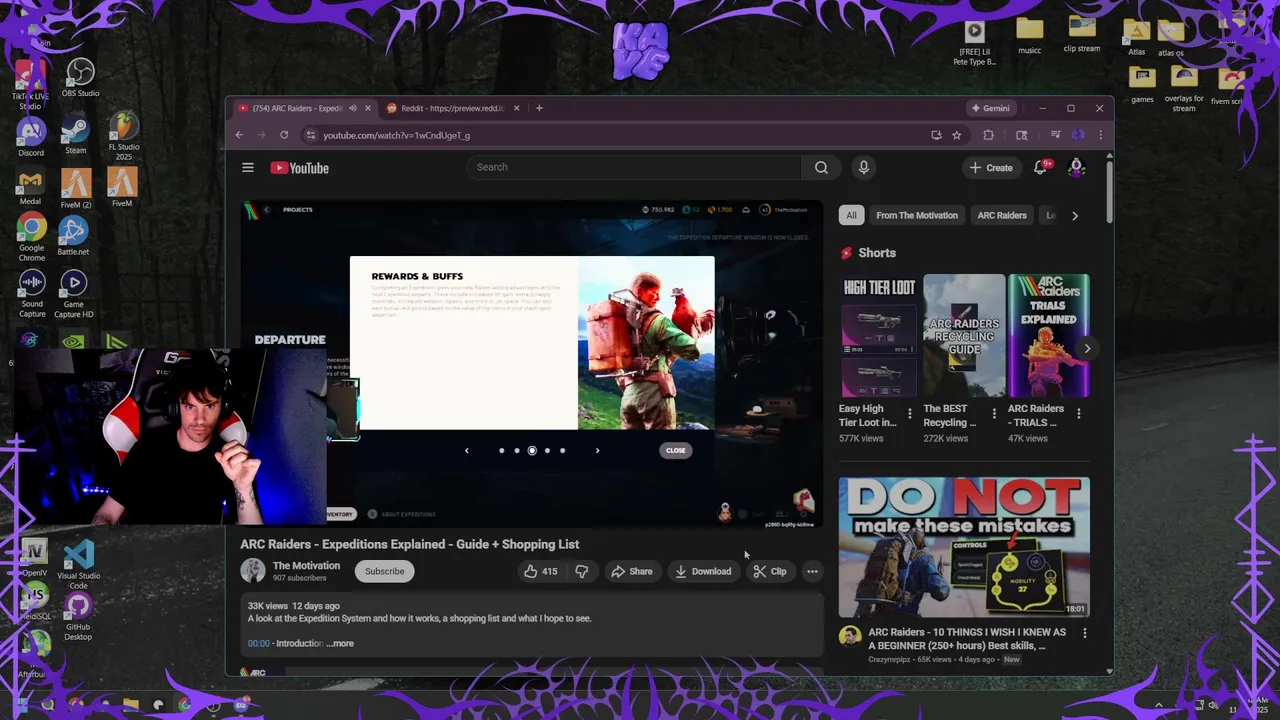Click the YouTube logo
The height and width of the screenshot is (720, 1280).
point(299,168)
